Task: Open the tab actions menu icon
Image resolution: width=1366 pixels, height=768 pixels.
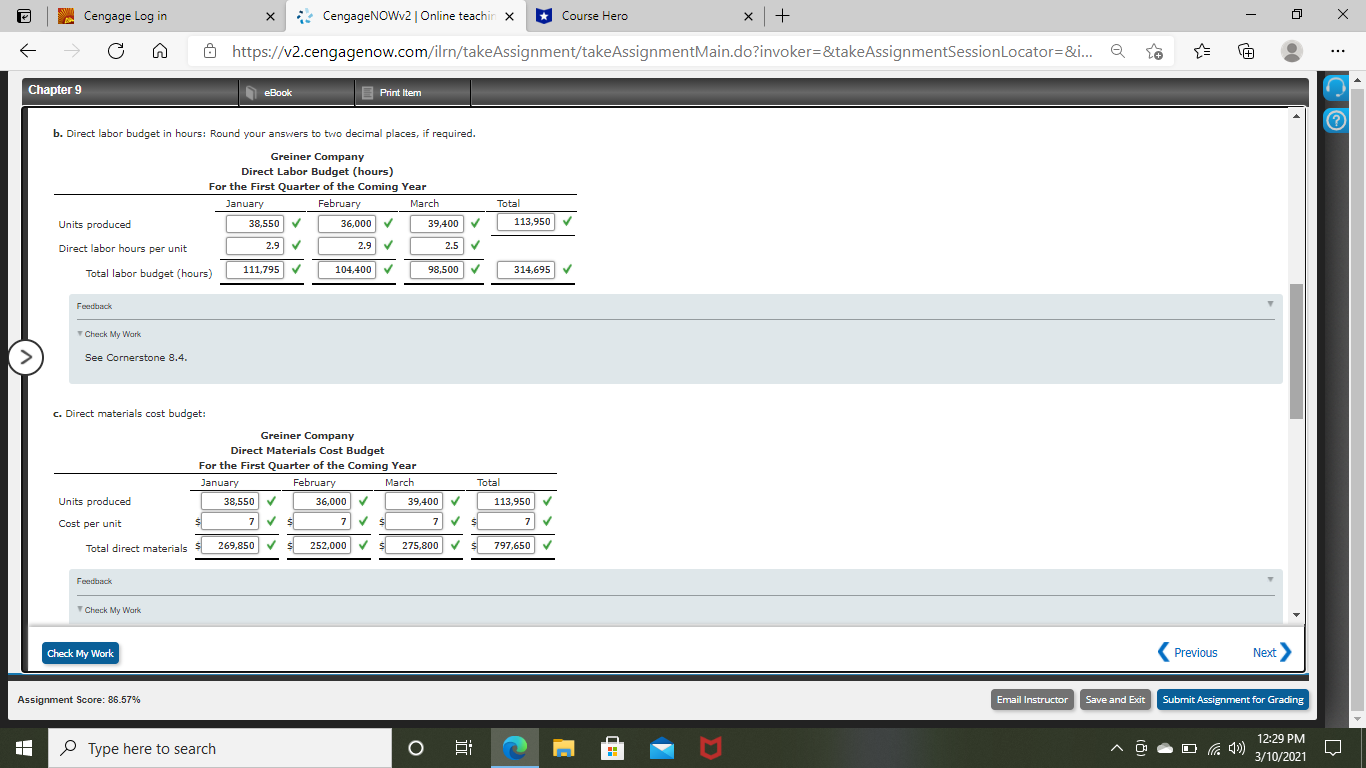Action: 24,16
